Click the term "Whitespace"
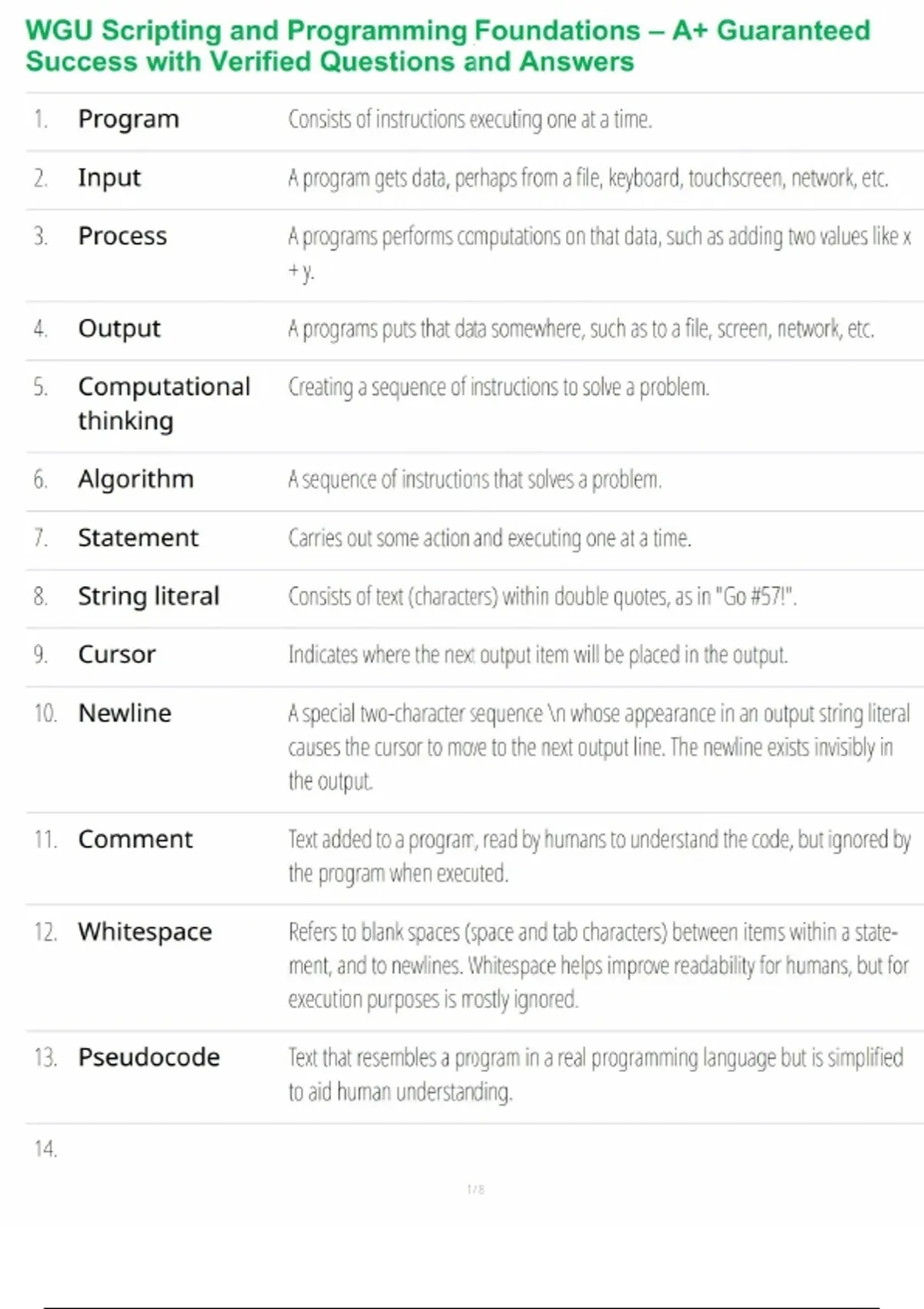Screen dimensions: 924x1309 [x=145, y=932]
